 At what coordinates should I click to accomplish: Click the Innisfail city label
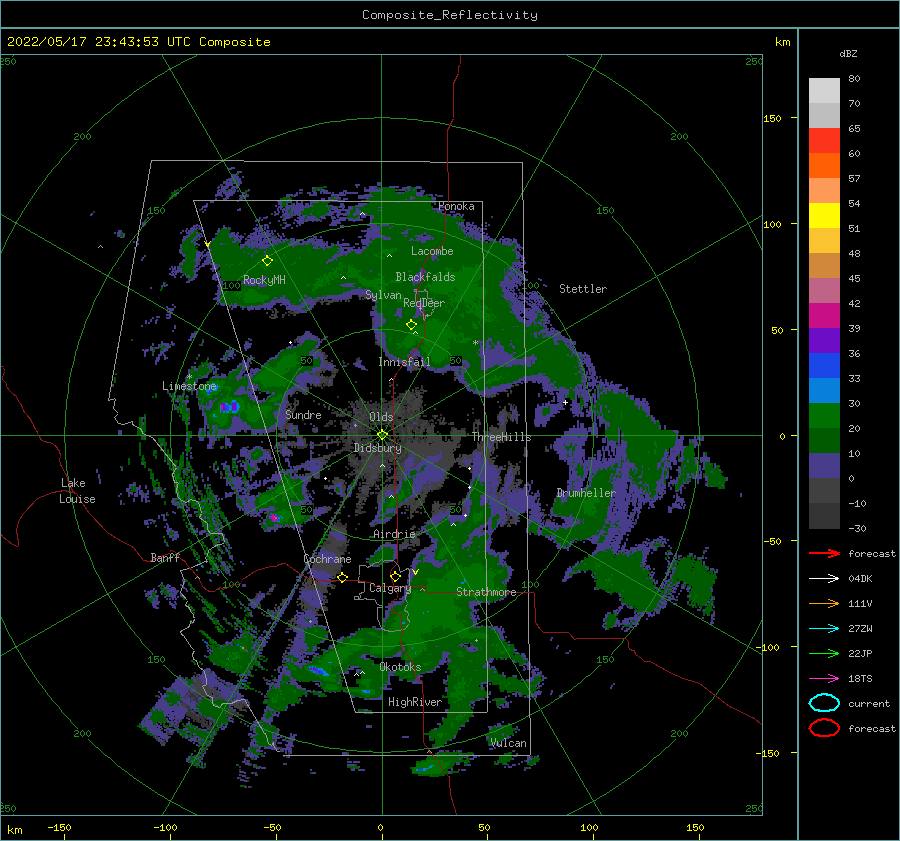click(404, 362)
